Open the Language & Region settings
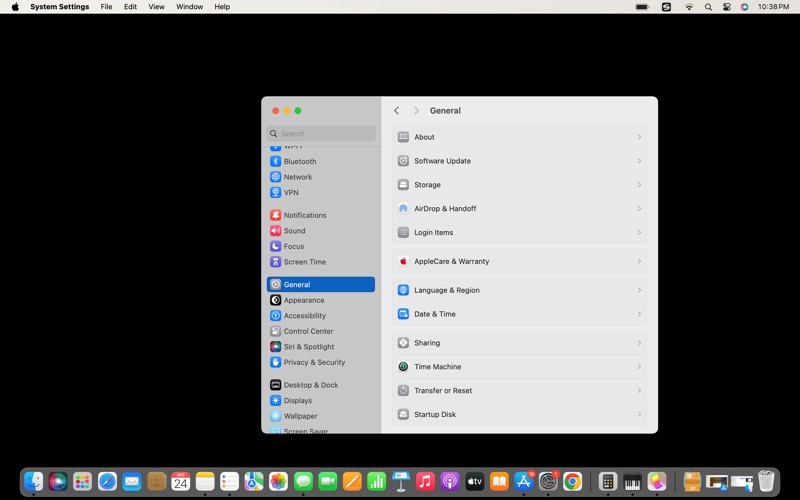800x500 pixels. 446,290
